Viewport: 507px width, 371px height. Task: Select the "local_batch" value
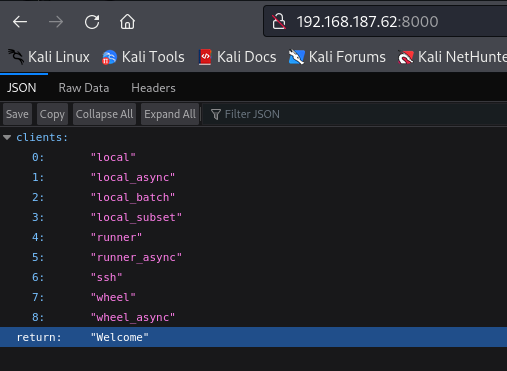tap(133, 197)
